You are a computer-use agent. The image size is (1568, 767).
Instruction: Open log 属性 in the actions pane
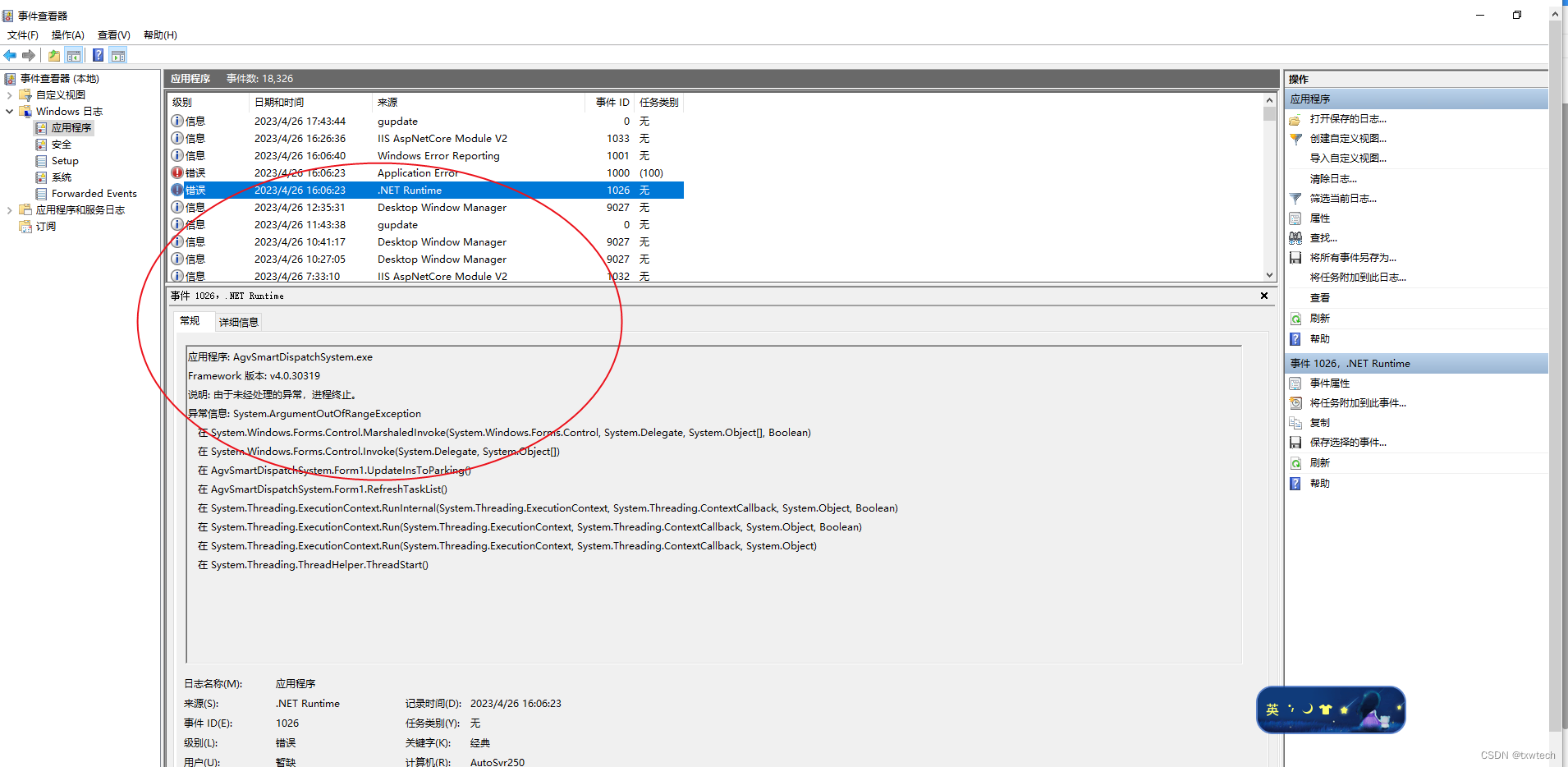(x=1319, y=218)
